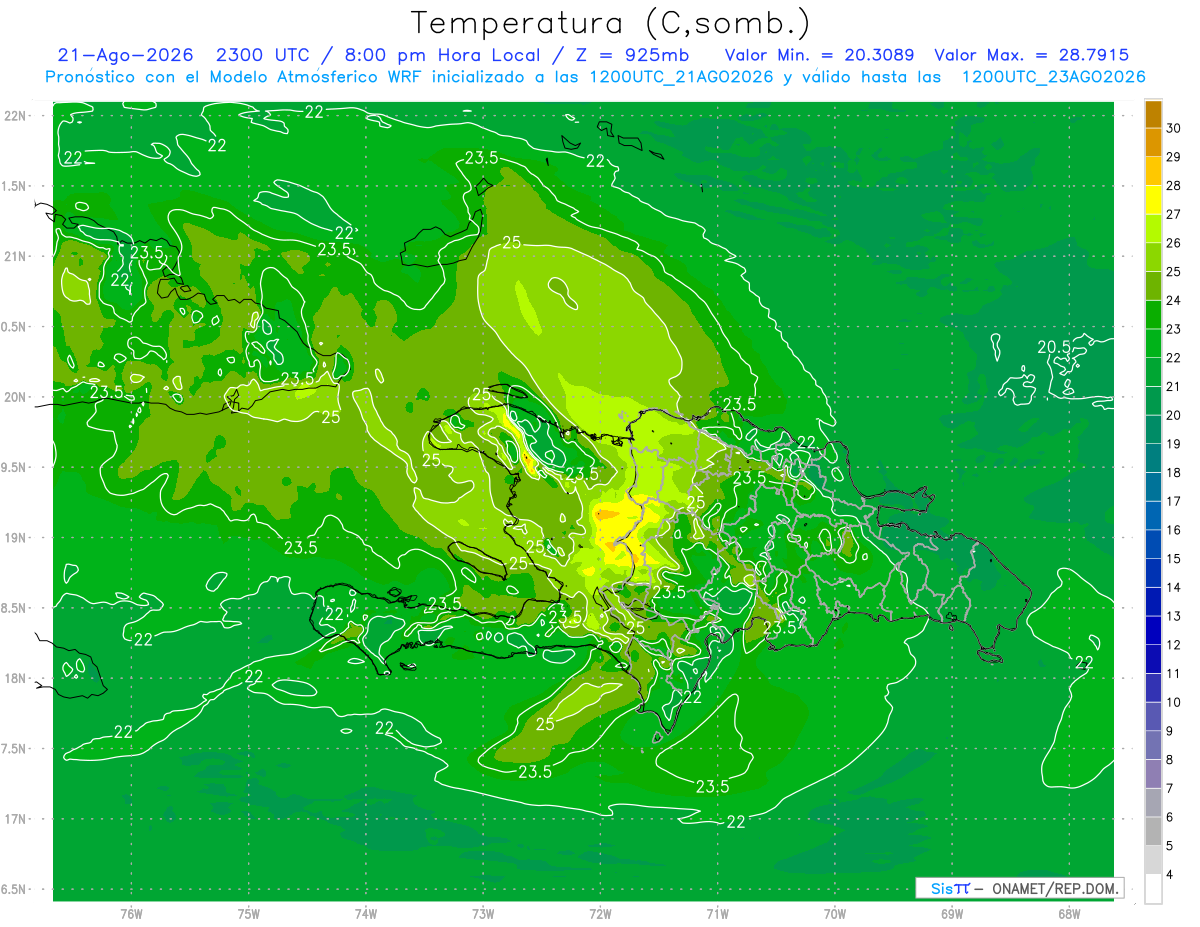The image size is (1200, 927).
Task: Click the "69W" longitude axis label
Action: 952,914
